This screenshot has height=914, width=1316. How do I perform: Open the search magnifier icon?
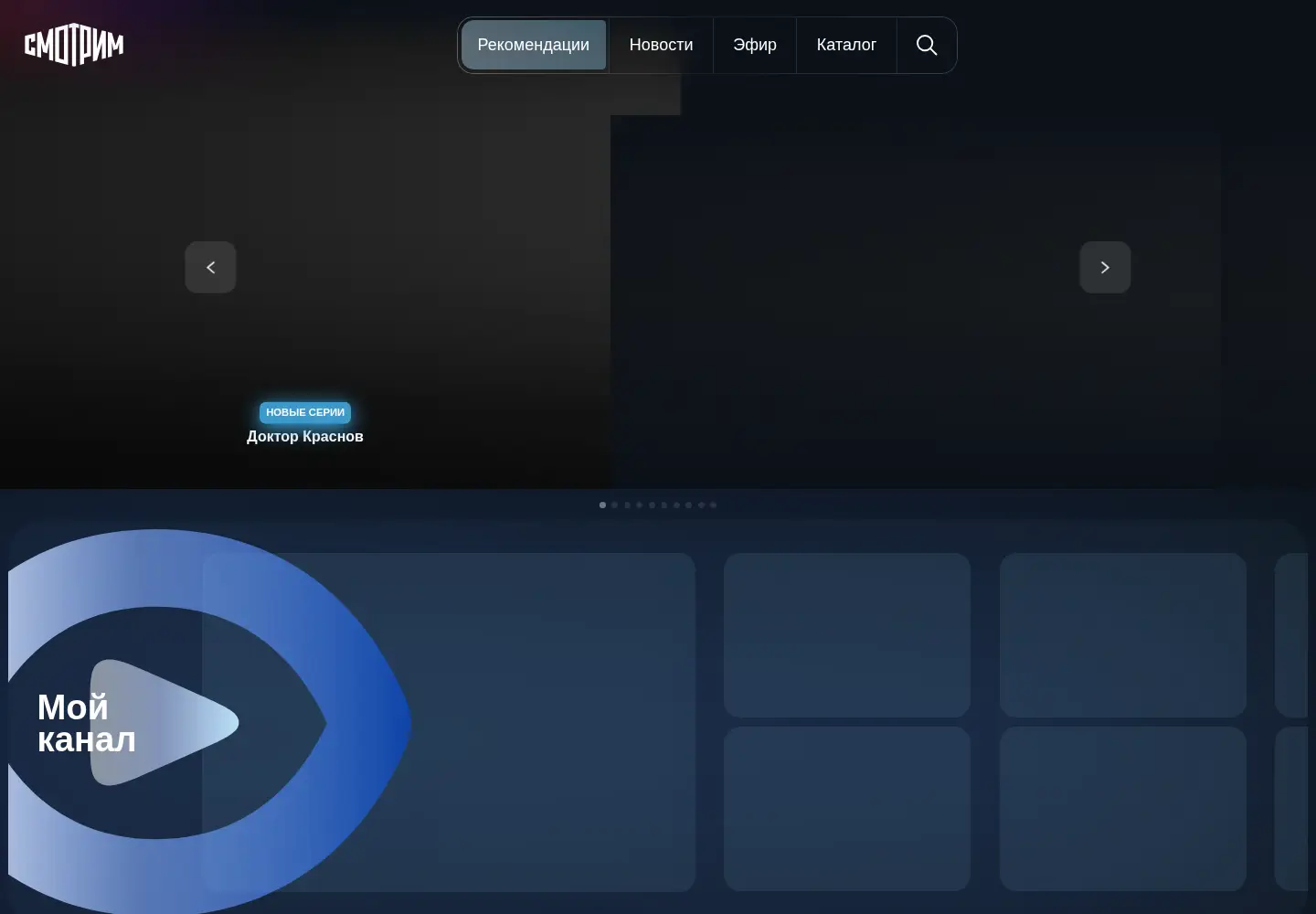coord(927,45)
